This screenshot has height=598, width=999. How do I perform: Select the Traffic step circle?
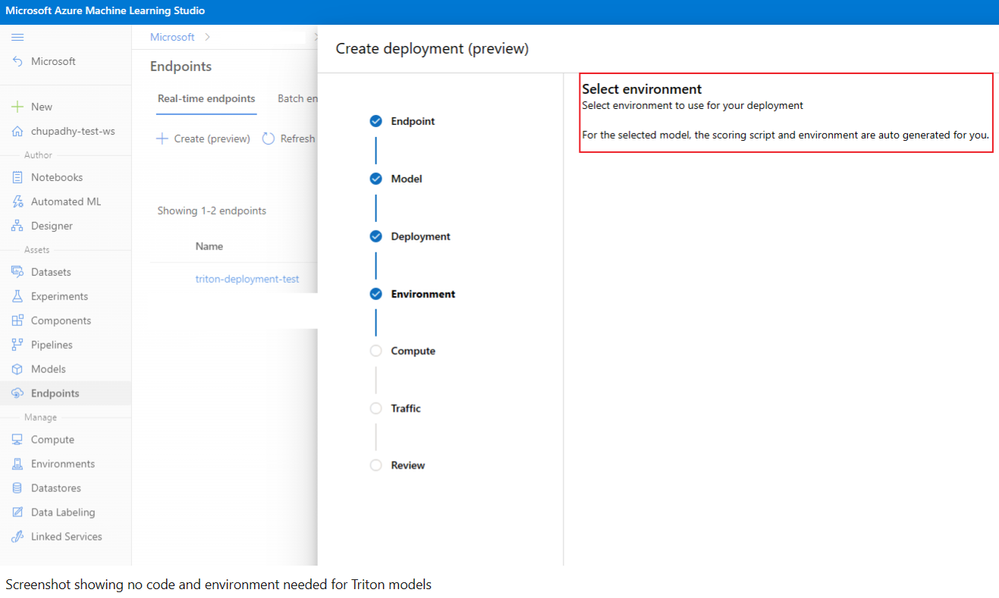376,408
